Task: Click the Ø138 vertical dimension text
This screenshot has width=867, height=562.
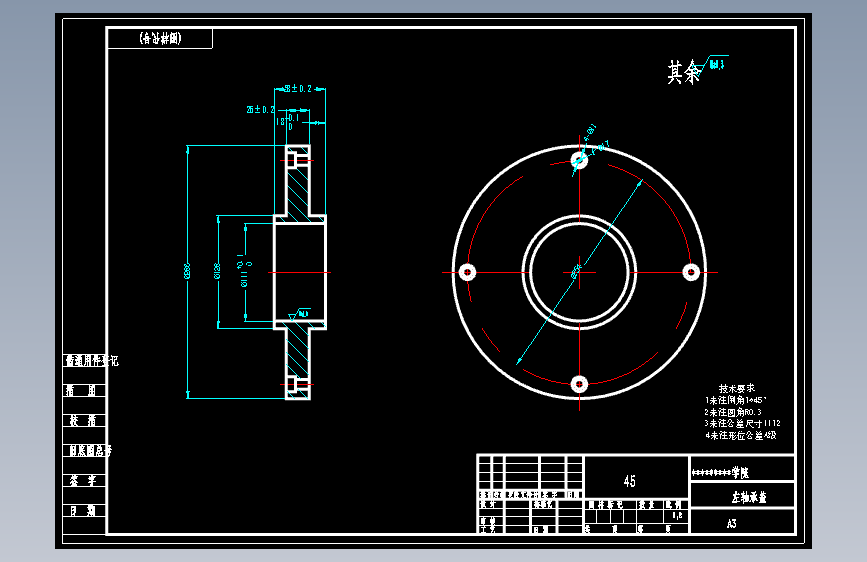Action: (217, 271)
